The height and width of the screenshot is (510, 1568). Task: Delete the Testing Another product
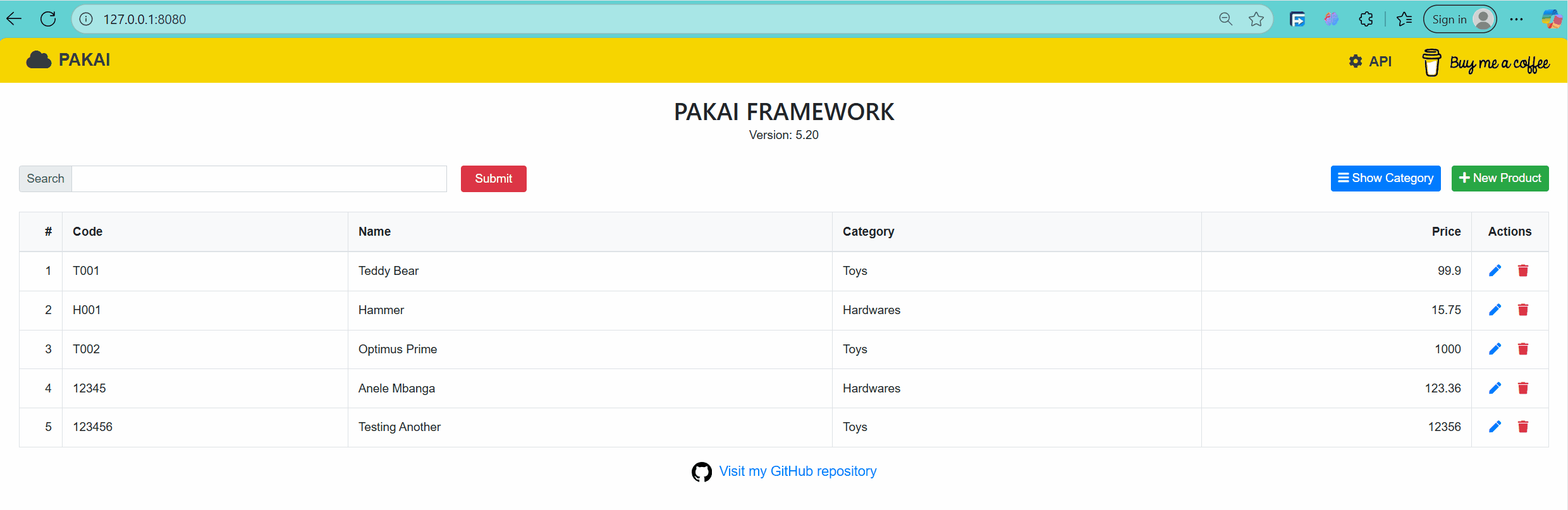[1523, 427]
